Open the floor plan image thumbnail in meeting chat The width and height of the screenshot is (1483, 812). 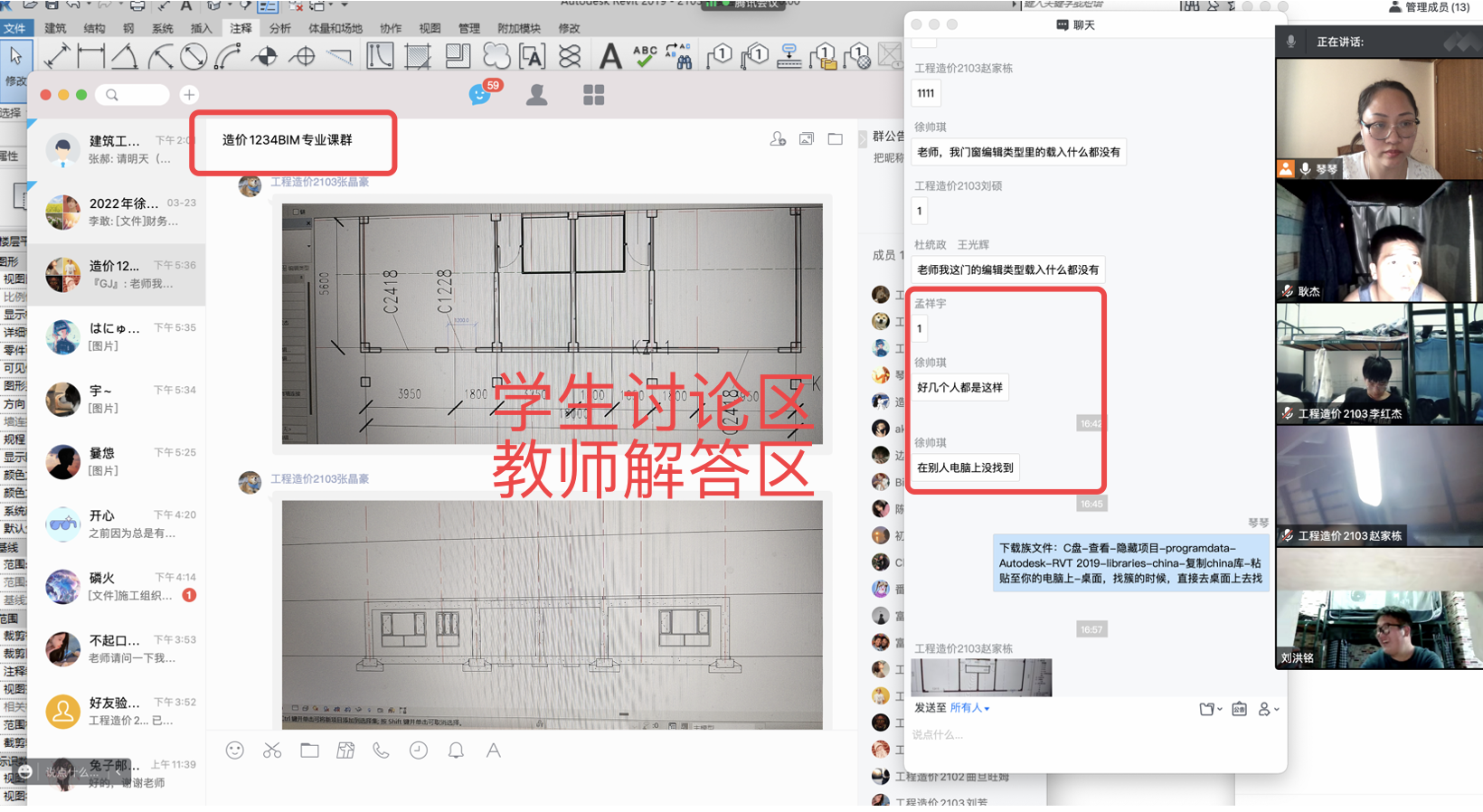coord(981,677)
